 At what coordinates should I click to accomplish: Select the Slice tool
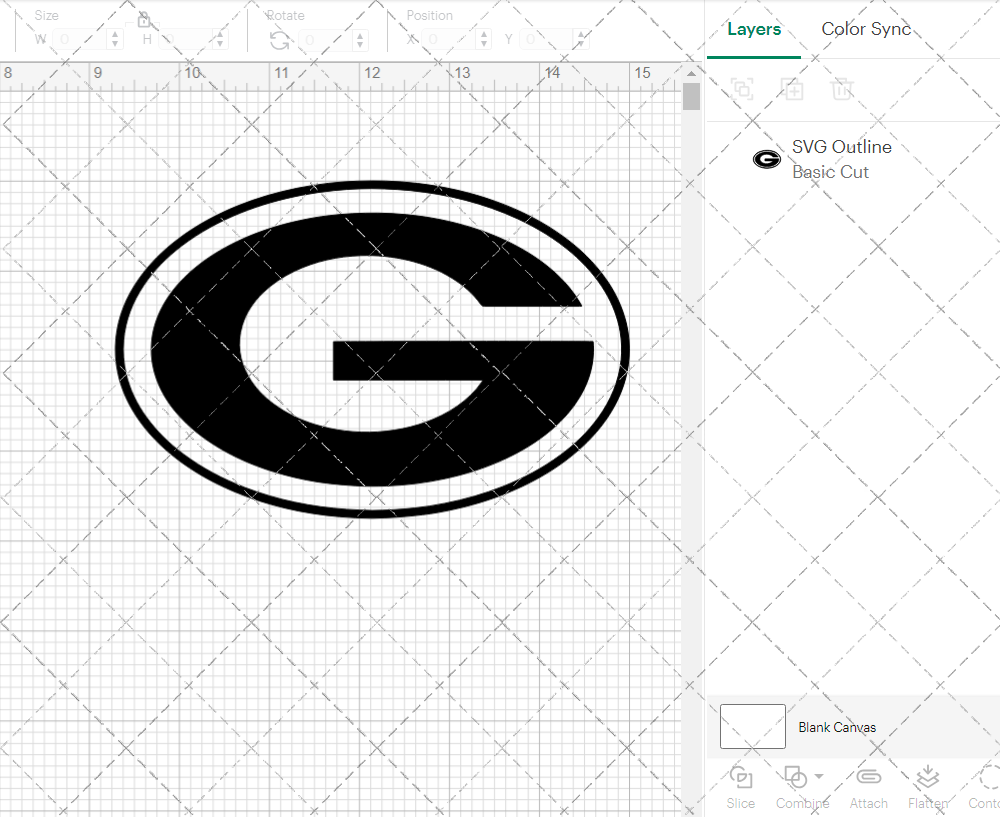click(x=740, y=785)
